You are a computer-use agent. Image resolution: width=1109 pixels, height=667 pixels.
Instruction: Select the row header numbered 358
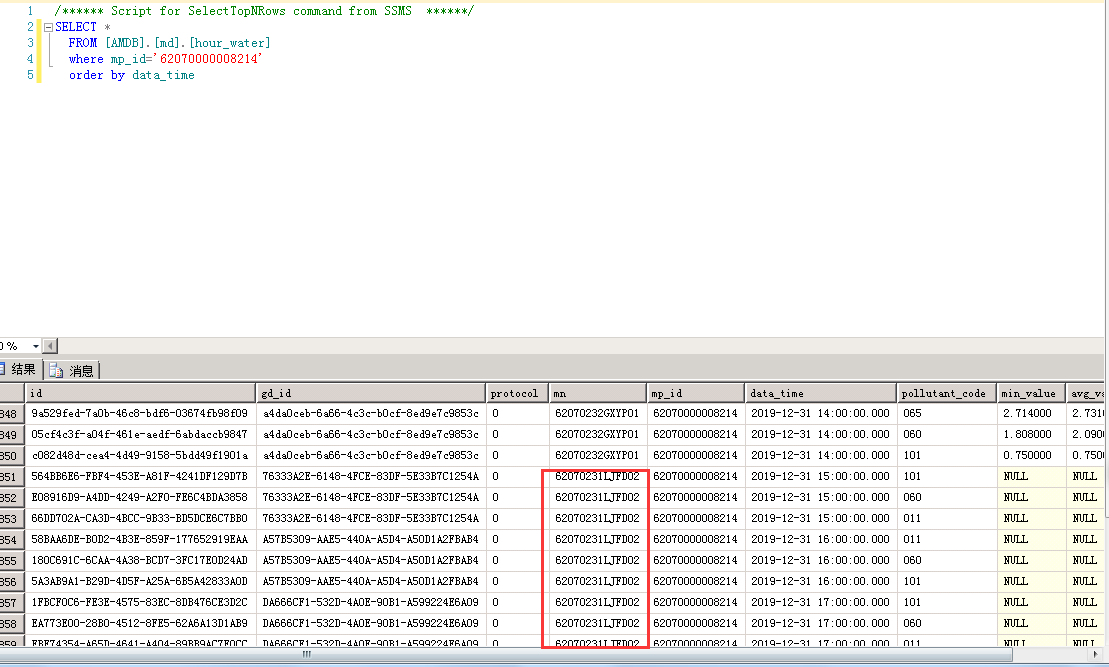tap(12, 624)
